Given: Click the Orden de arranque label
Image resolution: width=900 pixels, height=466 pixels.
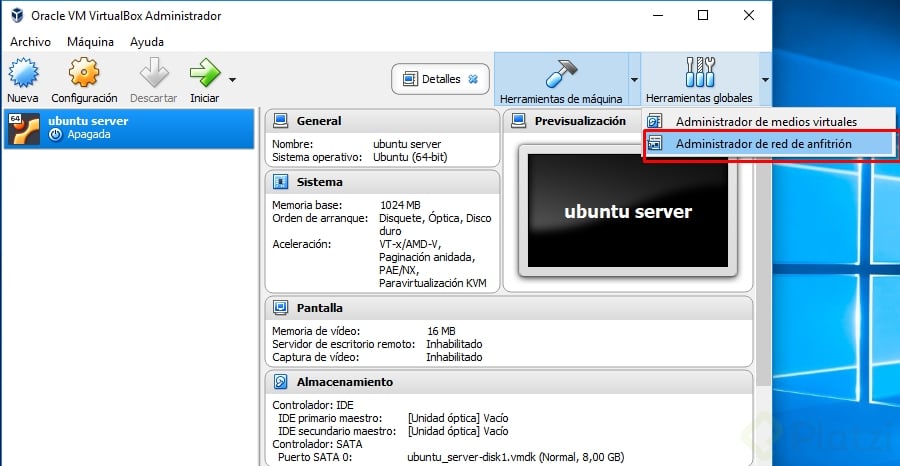Looking at the screenshot, I should point(320,218).
